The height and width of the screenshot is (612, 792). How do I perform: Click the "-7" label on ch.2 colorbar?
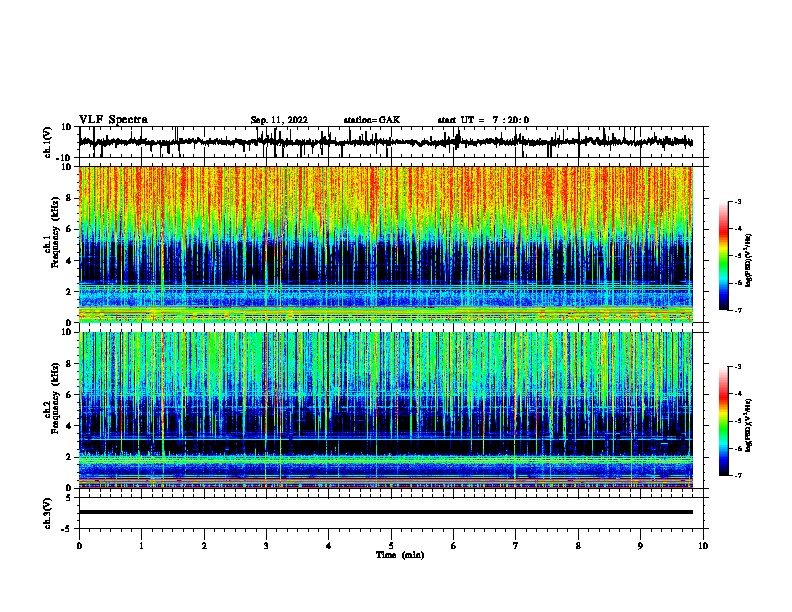(738, 476)
